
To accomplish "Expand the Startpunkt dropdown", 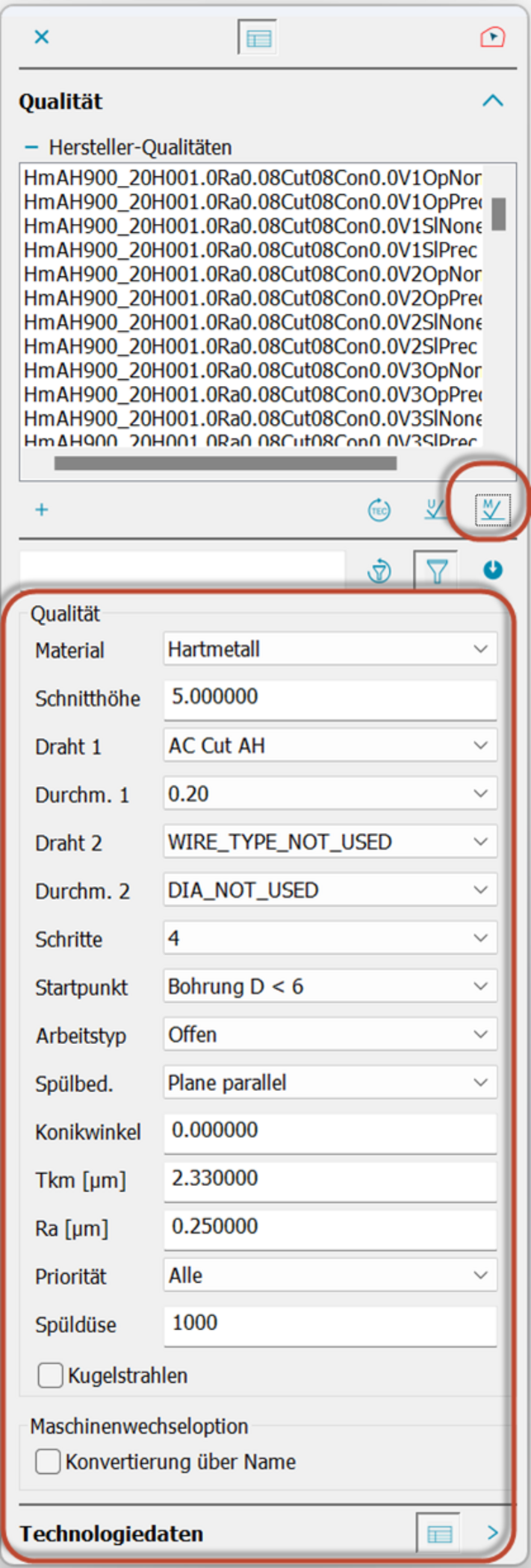I will (329, 987).
